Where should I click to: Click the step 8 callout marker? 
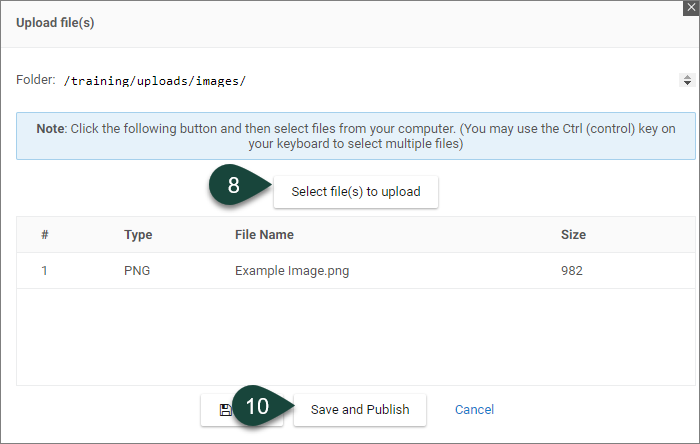coord(235,186)
